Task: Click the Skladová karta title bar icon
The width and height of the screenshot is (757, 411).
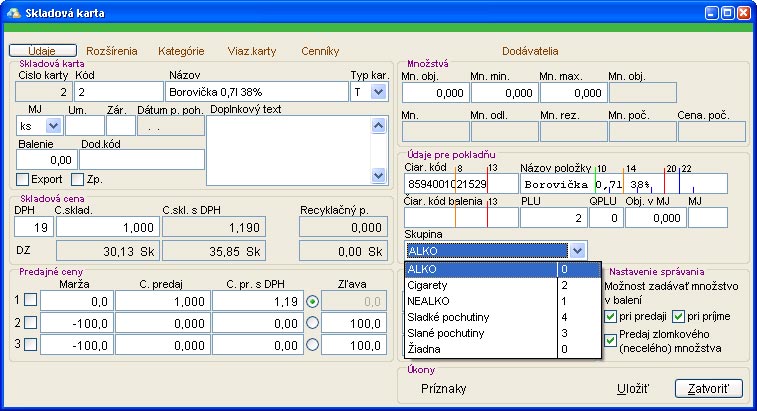Action: coord(13,14)
